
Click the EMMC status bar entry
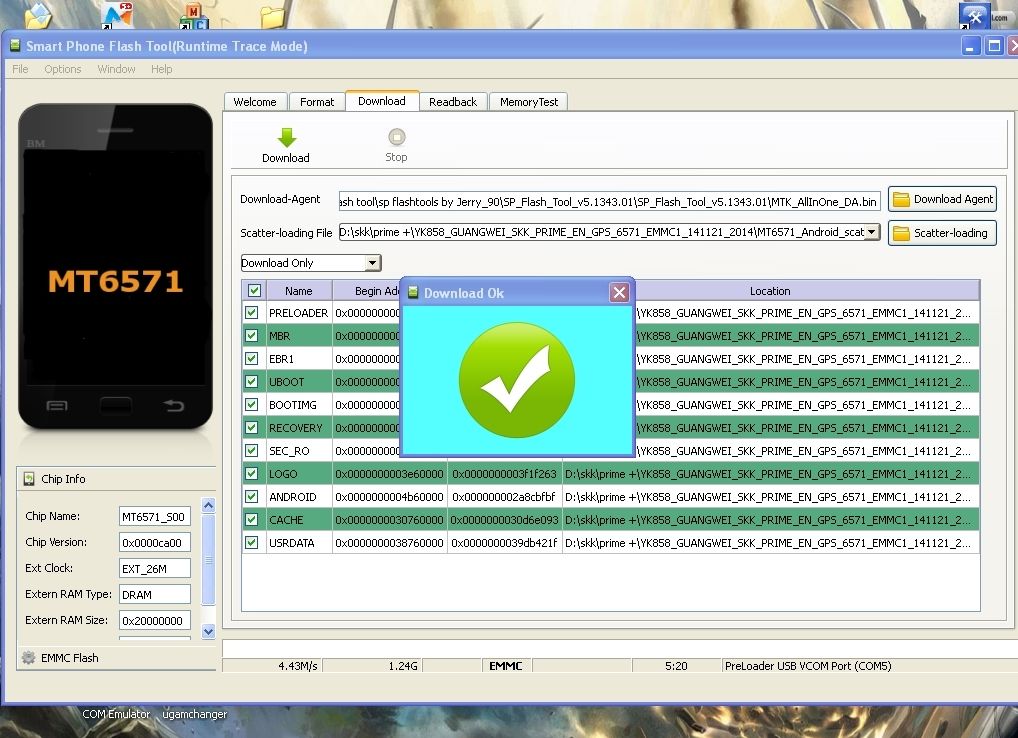(506, 666)
